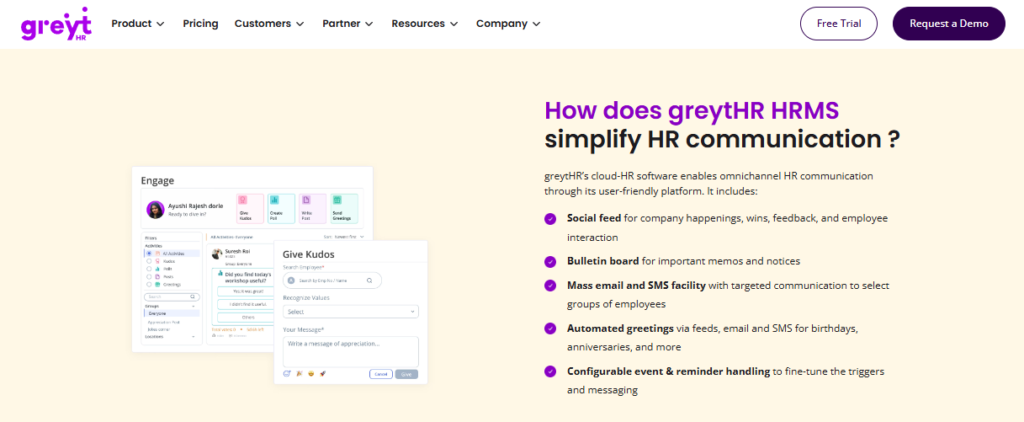This screenshot has height=422, width=1024.
Task: Select the Appreciation Post group
Action: pyautogui.click(x=163, y=322)
